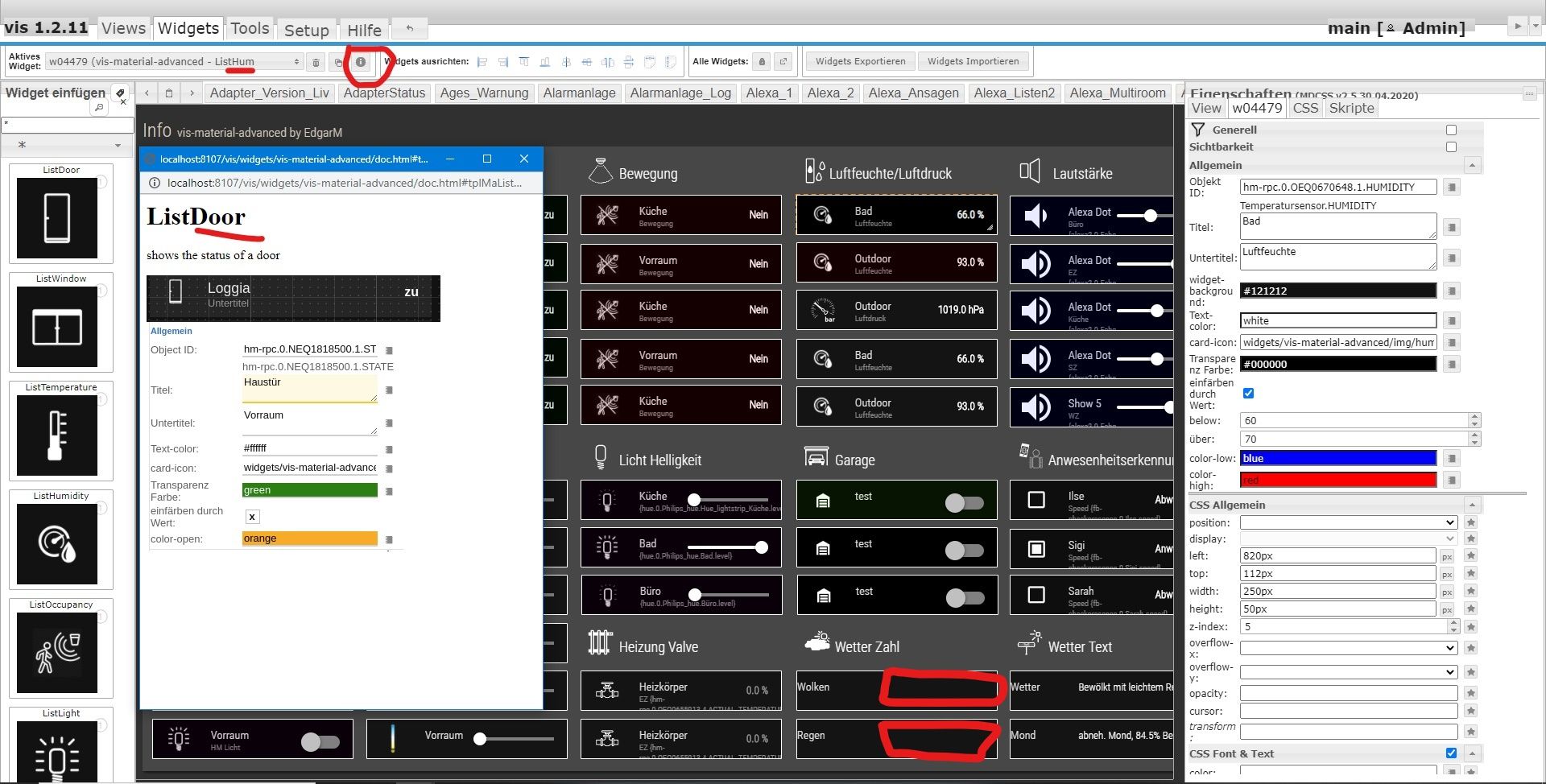Image resolution: width=1546 pixels, height=784 pixels.
Task: Open object ID picker for HUMIDITY
Action: point(1452,188)
